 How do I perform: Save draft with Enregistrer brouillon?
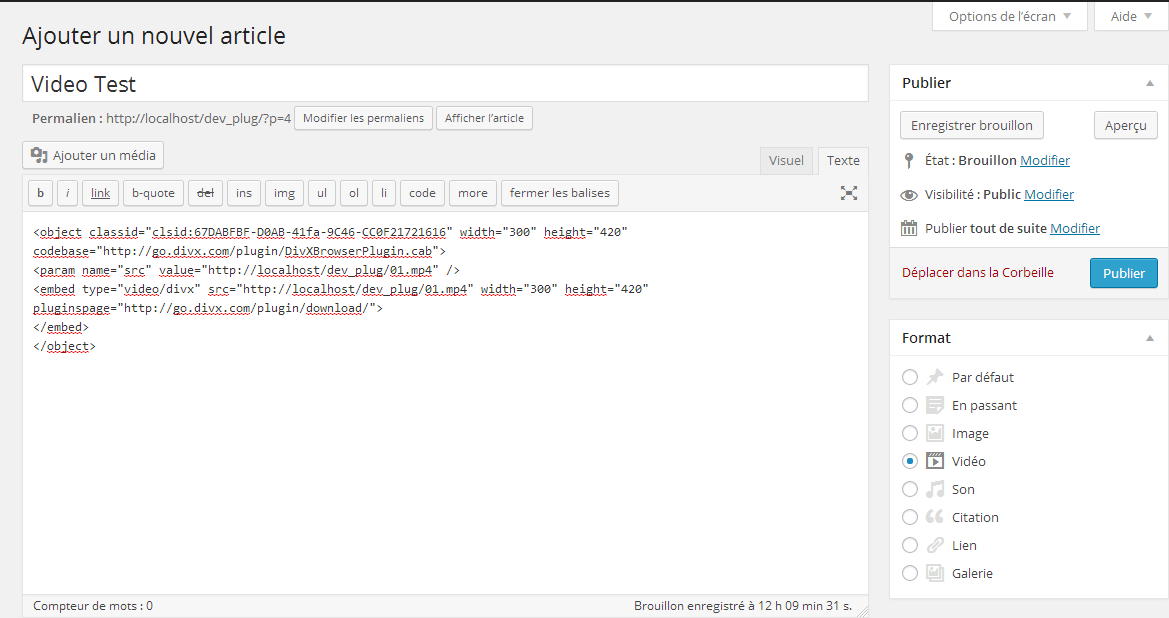coord(971,125)
